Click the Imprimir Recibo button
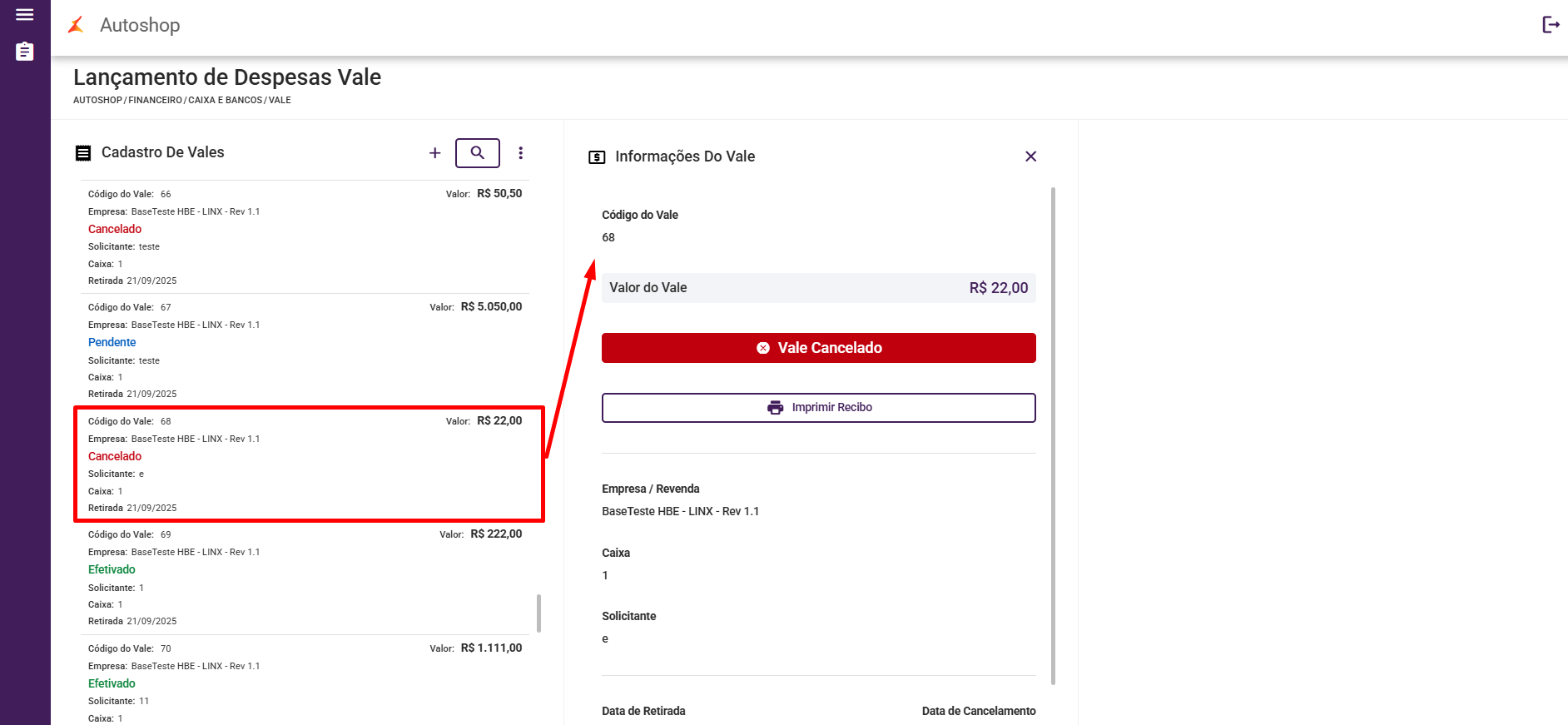1568x725 pixels. tap(818, 408)
